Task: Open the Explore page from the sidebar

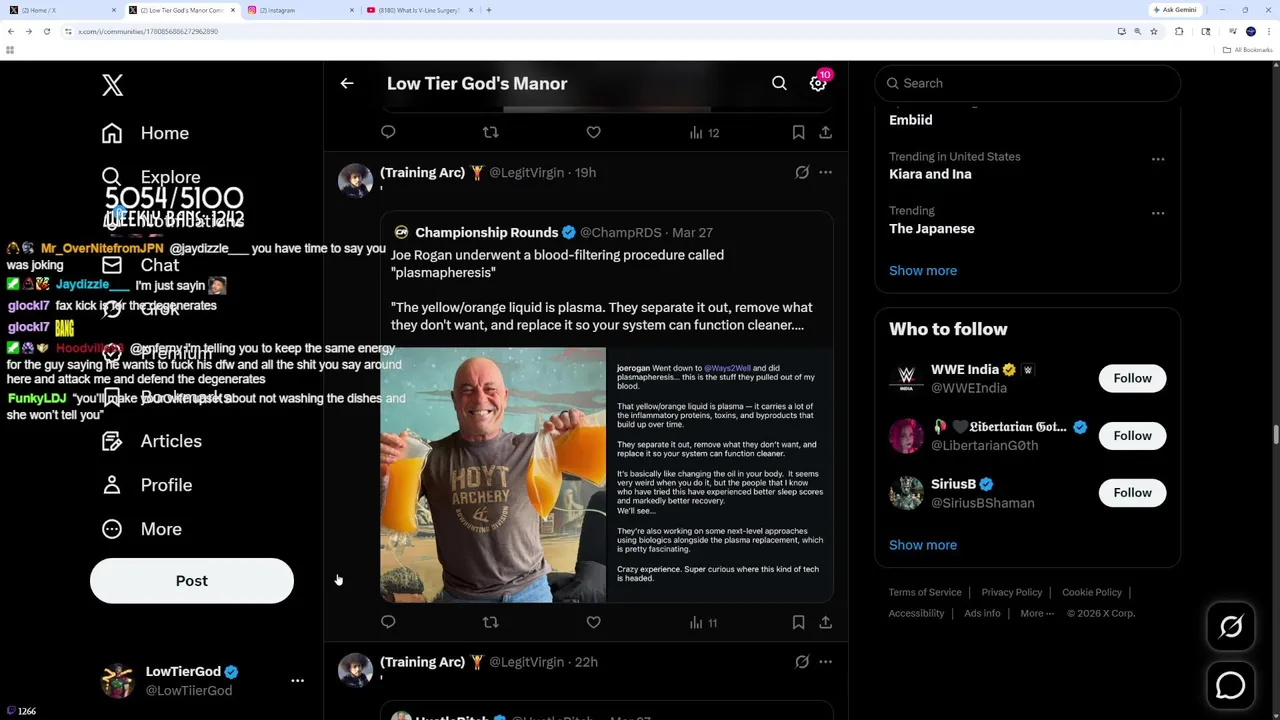Action: click(151, 177)
